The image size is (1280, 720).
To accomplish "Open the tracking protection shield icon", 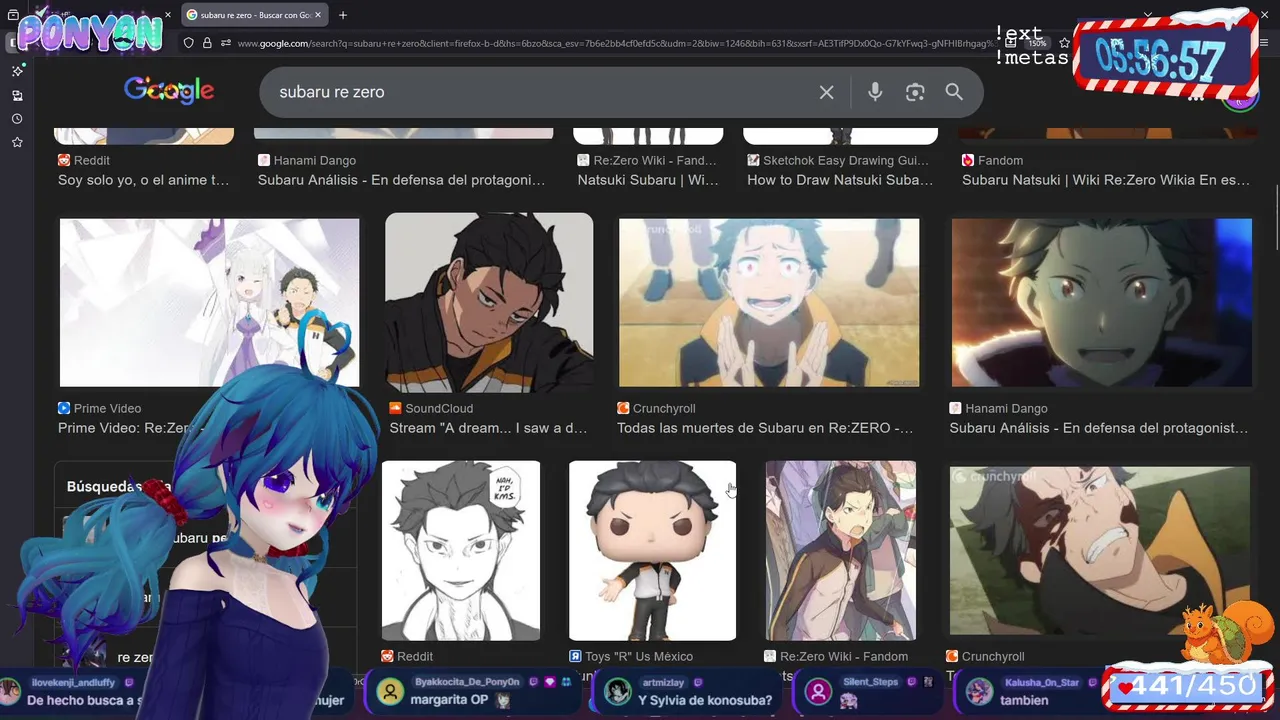I will [188, 43].
